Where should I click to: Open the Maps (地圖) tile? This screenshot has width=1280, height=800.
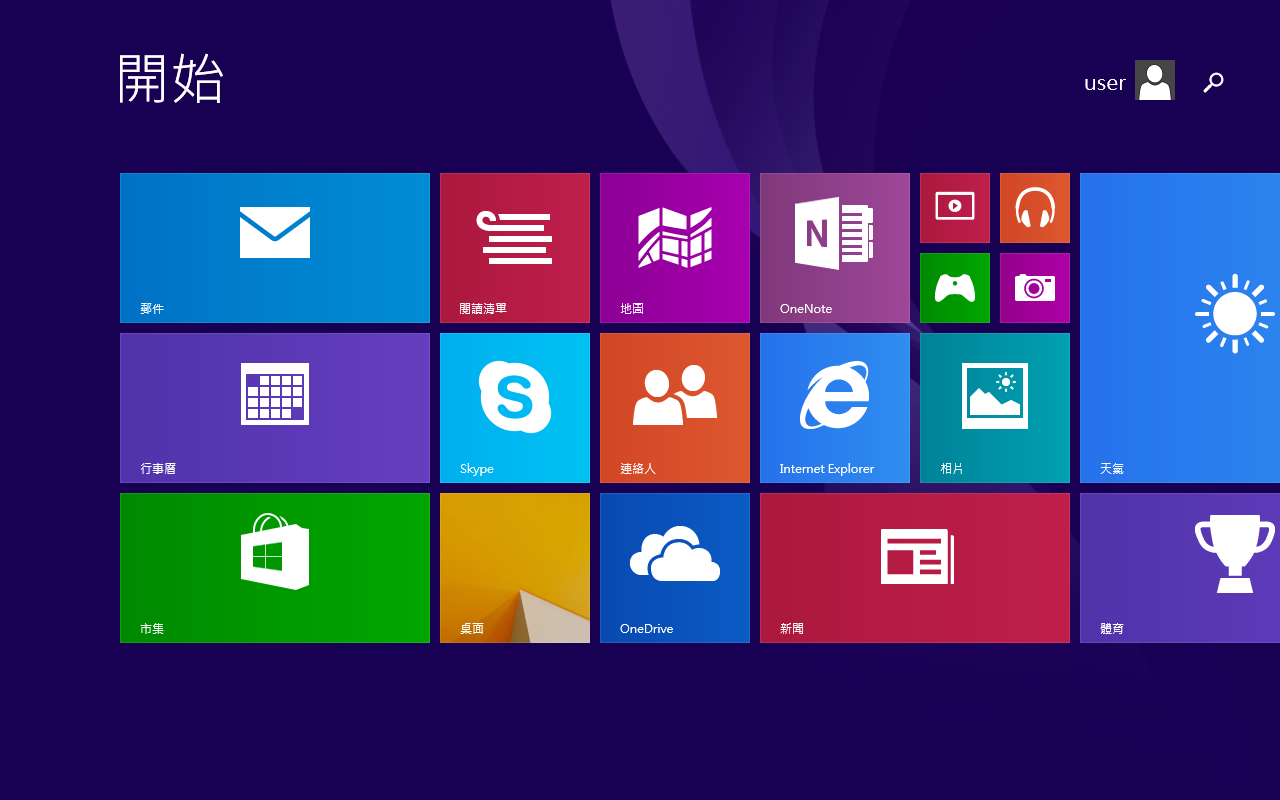[x=675, y=248]
